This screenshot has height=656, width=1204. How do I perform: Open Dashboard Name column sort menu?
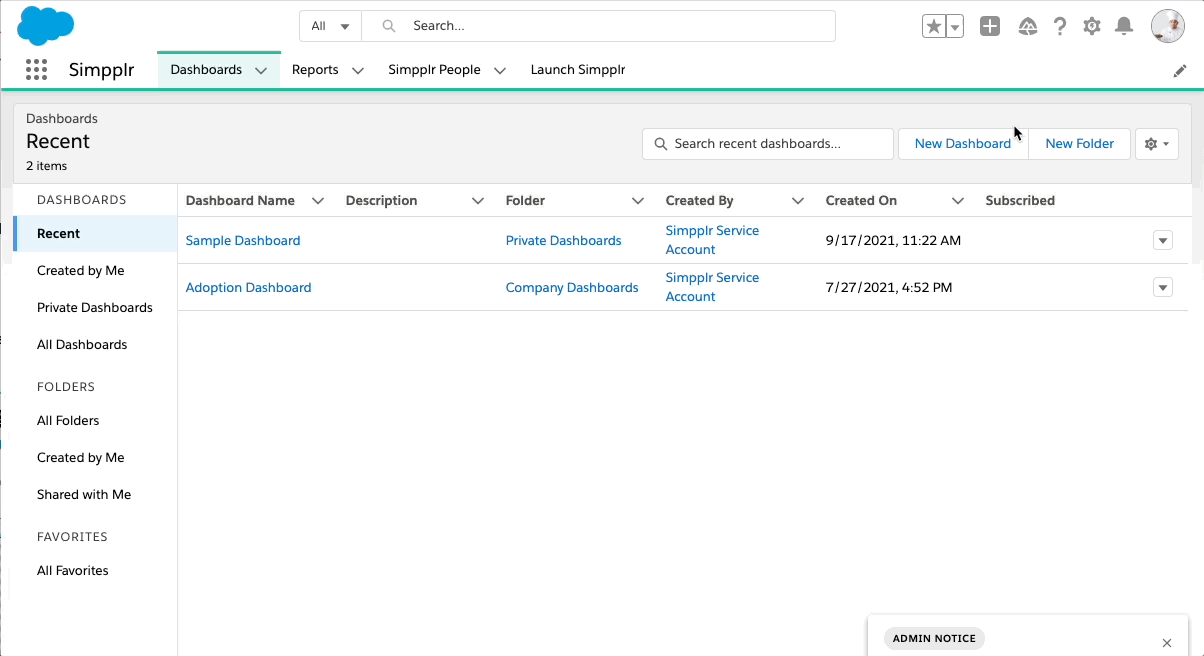pos(318,201)
